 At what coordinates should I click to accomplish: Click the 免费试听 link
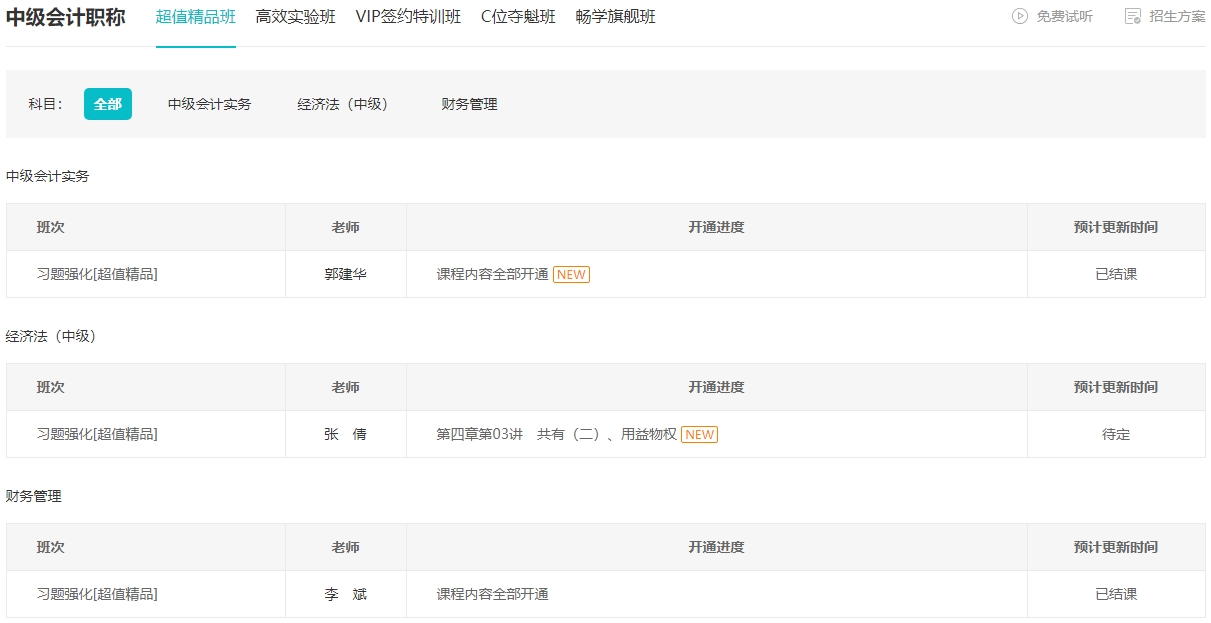click(x=1064, y=16)
